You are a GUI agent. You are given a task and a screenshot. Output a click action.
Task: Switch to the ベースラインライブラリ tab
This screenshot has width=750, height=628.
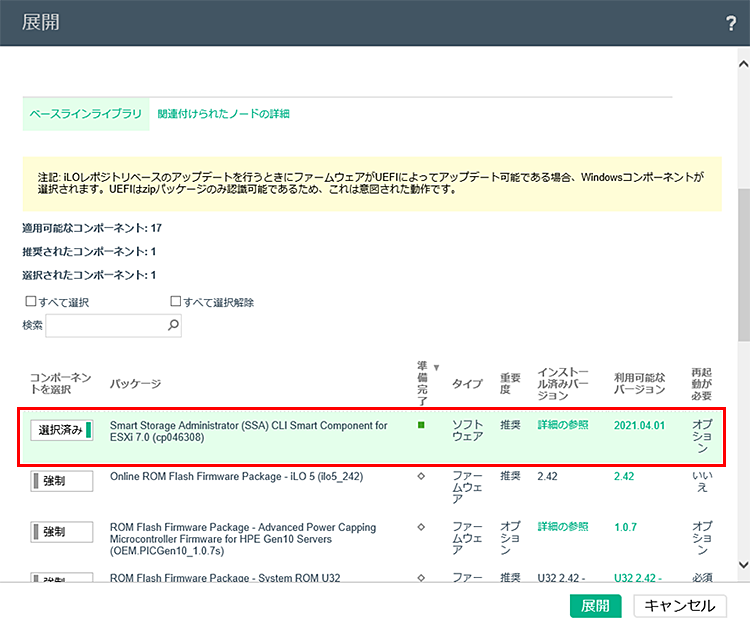point(86,114)
